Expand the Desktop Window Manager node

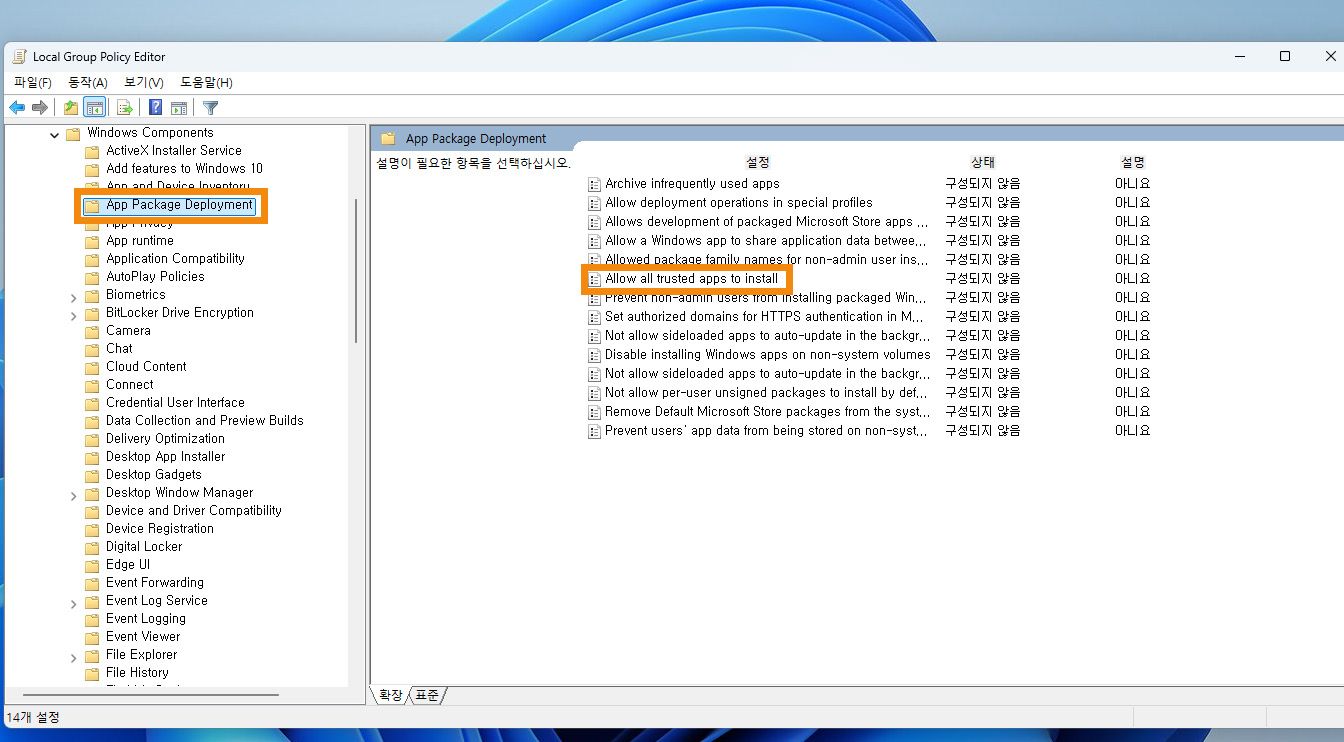coord(74,495)
